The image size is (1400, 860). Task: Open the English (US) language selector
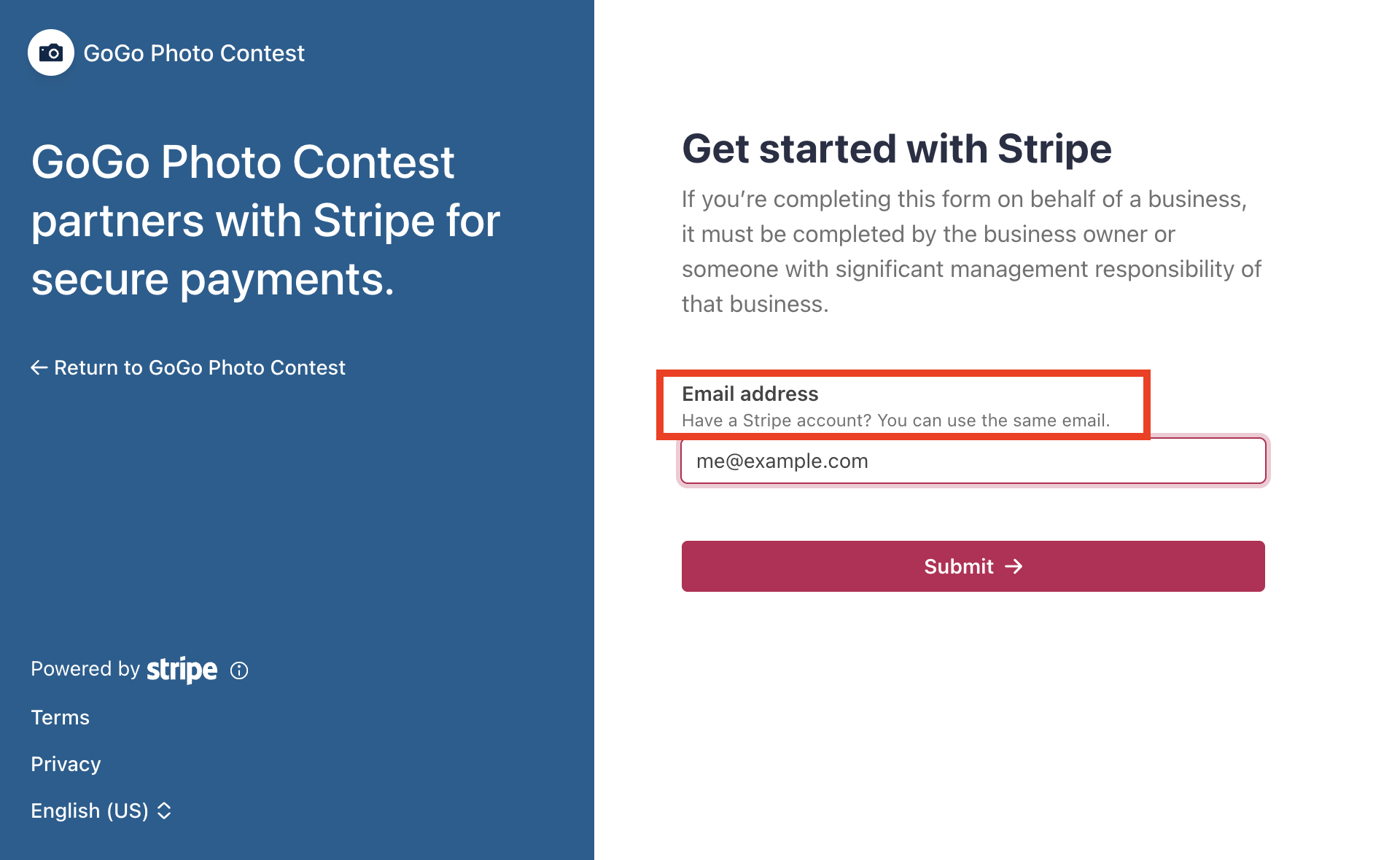(90, 810)
